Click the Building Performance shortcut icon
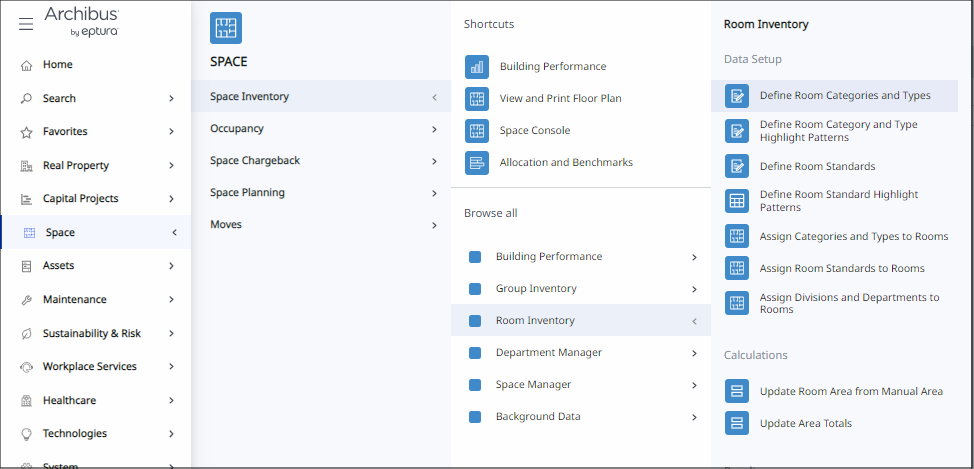 click(477, 67)
